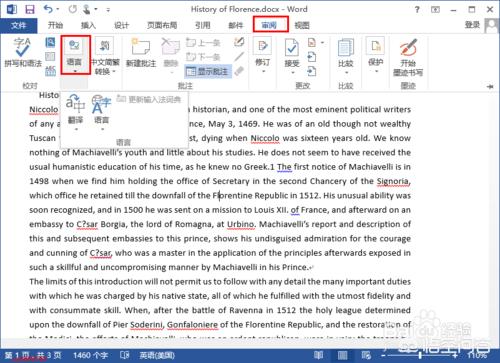Open ribbon display options button
Viewport: 500px width, 363px height.
coord(435,9)
